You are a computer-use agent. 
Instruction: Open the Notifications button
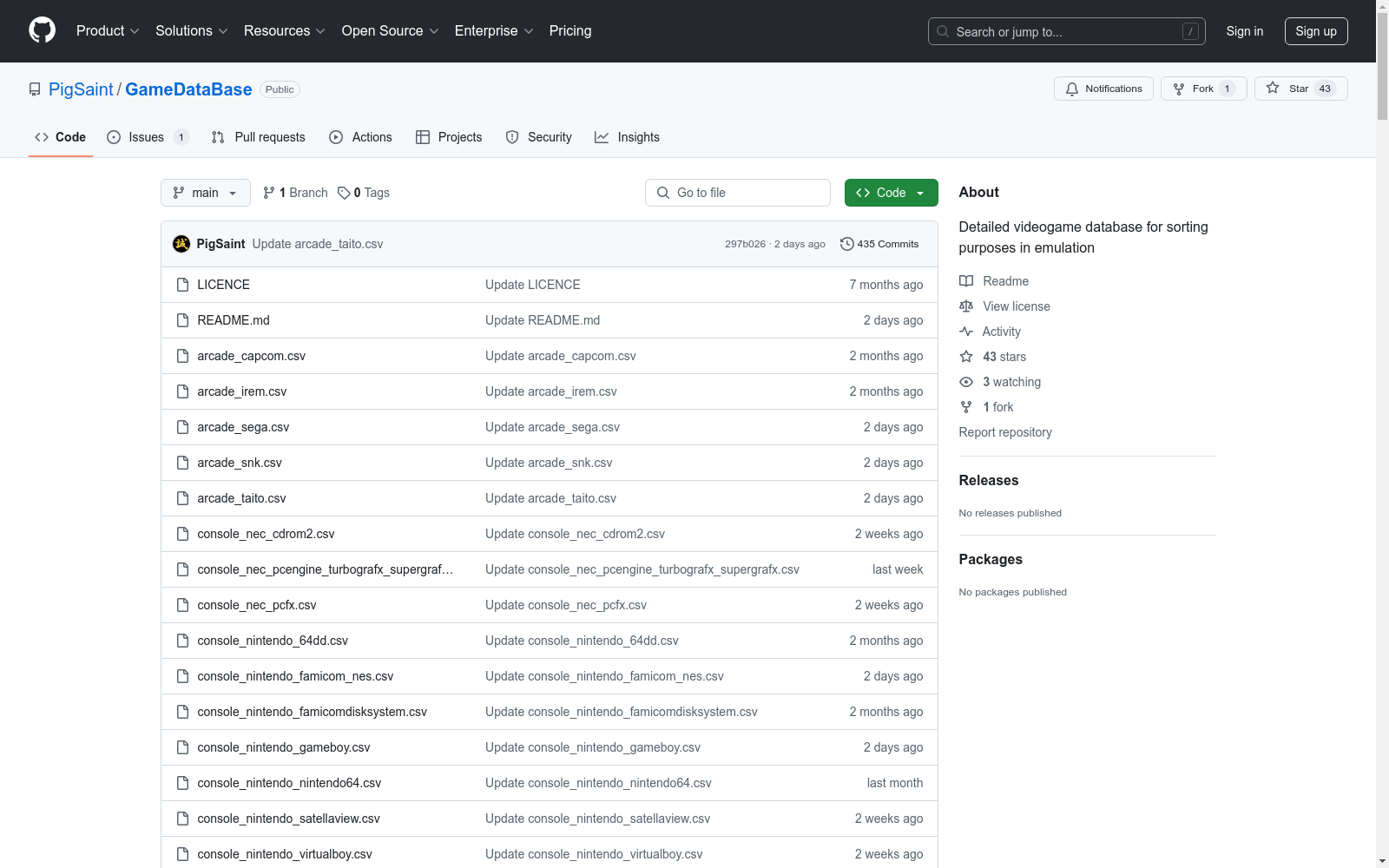1103,89
